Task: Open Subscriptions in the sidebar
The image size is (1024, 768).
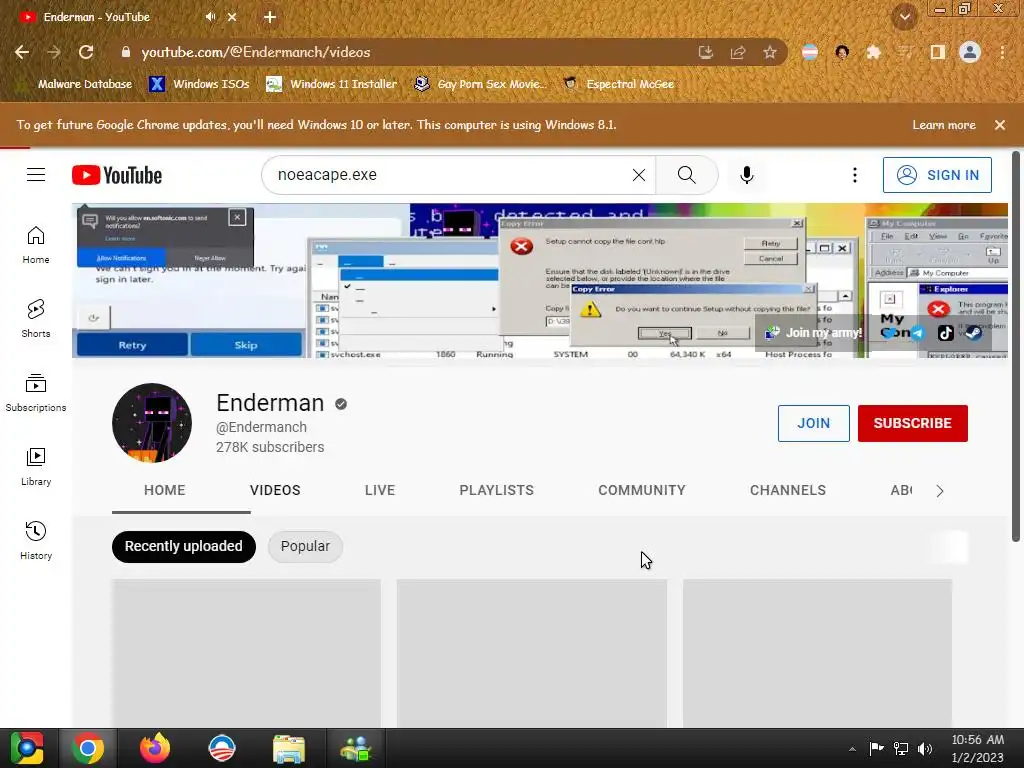Action: [36, 392]
